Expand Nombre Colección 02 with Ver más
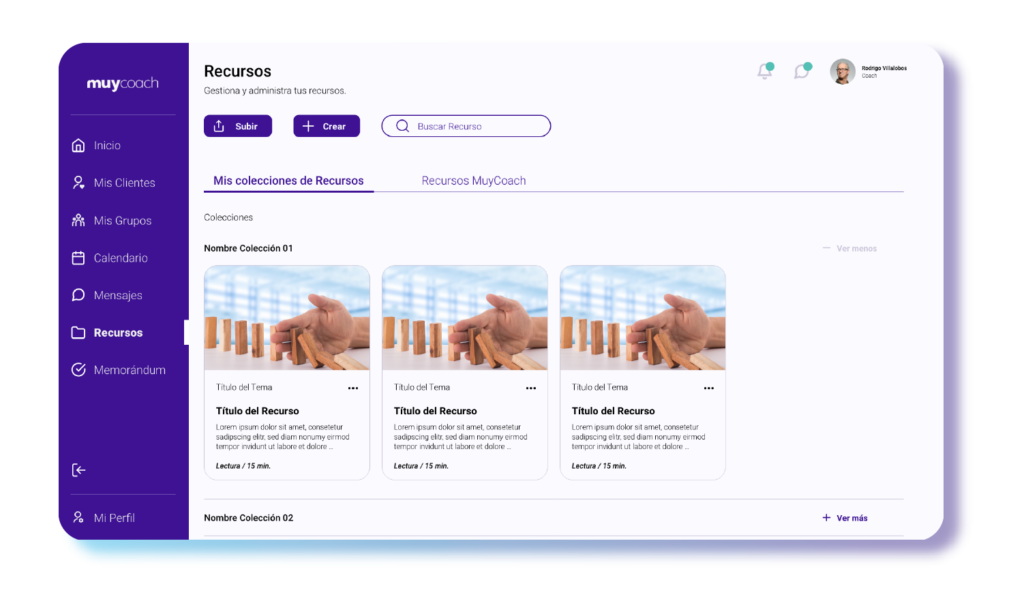This screenshot has width=1024, height=601. point(845,518)
